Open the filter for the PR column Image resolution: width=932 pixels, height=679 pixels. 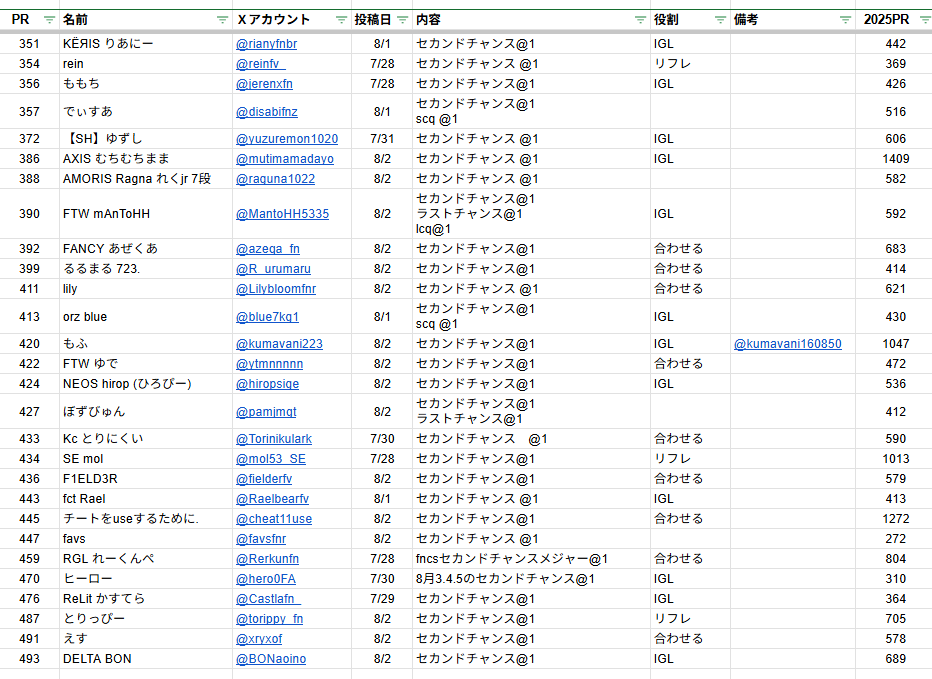[x=49, y=20]
